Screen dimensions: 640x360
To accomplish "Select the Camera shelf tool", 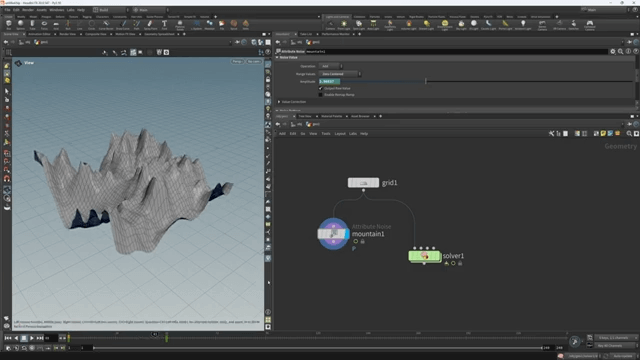I will [x=330, y=25].
